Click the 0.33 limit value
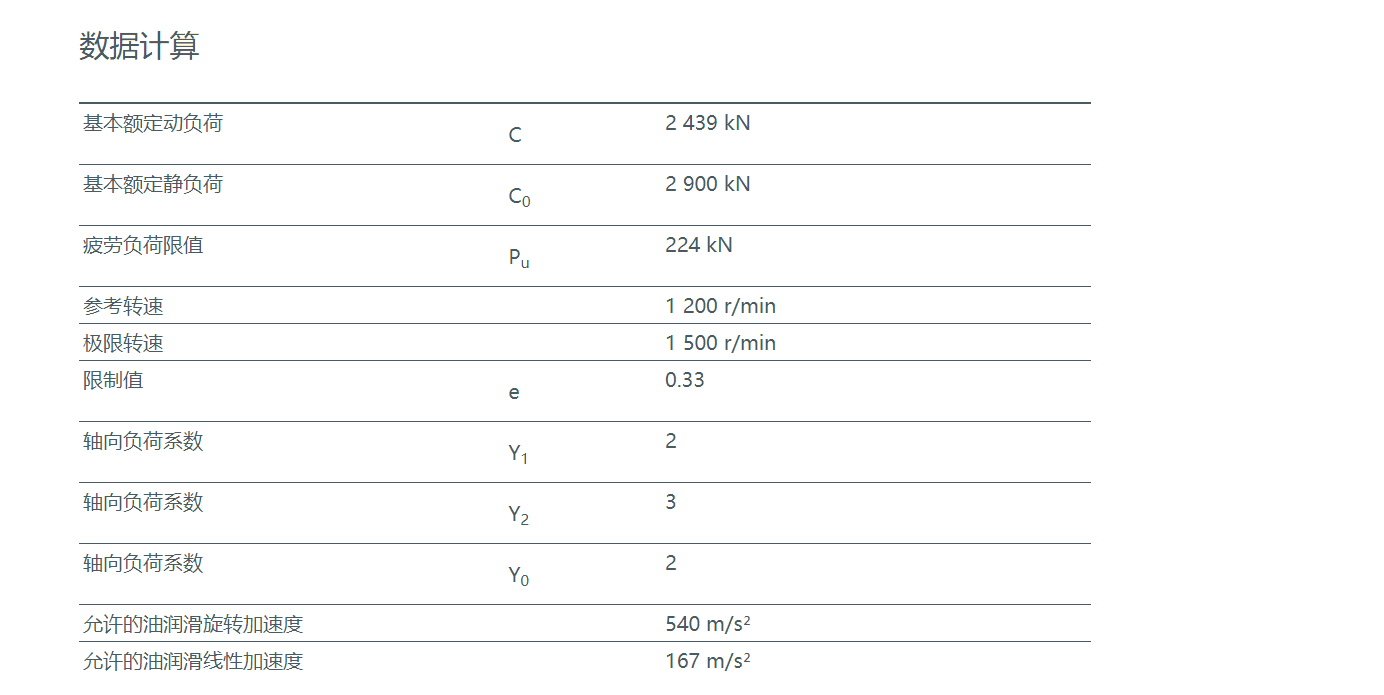The image size is (1384, 695). point(684,380)
